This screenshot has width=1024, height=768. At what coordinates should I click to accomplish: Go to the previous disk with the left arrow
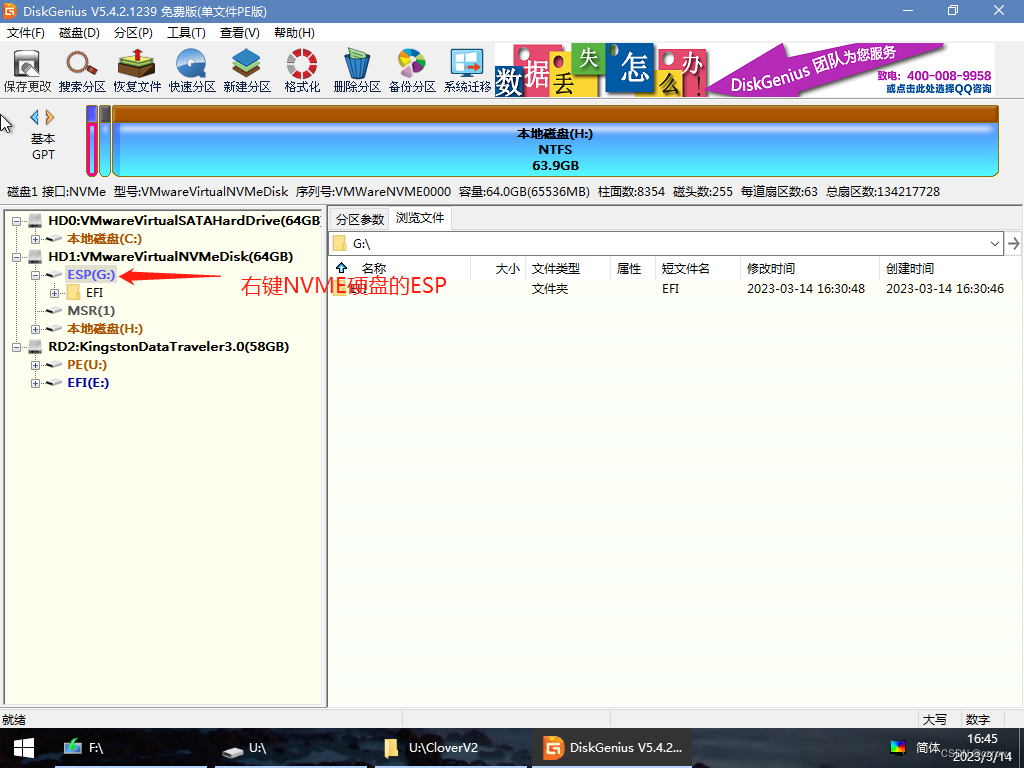tap(35, 118)
